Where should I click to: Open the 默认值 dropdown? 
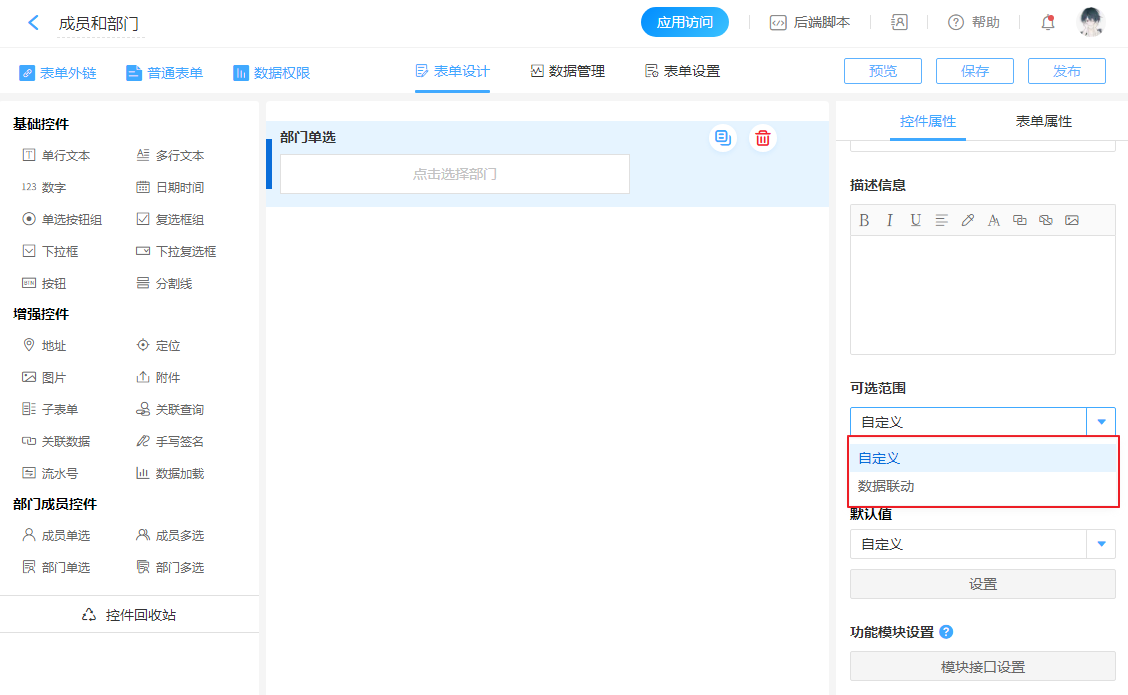[1101, 544]
